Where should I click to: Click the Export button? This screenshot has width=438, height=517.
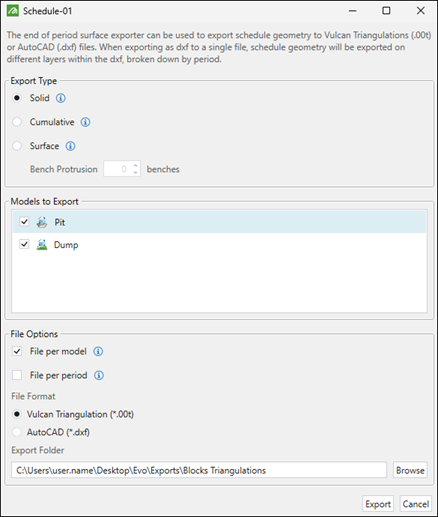[x=378, y=504]
